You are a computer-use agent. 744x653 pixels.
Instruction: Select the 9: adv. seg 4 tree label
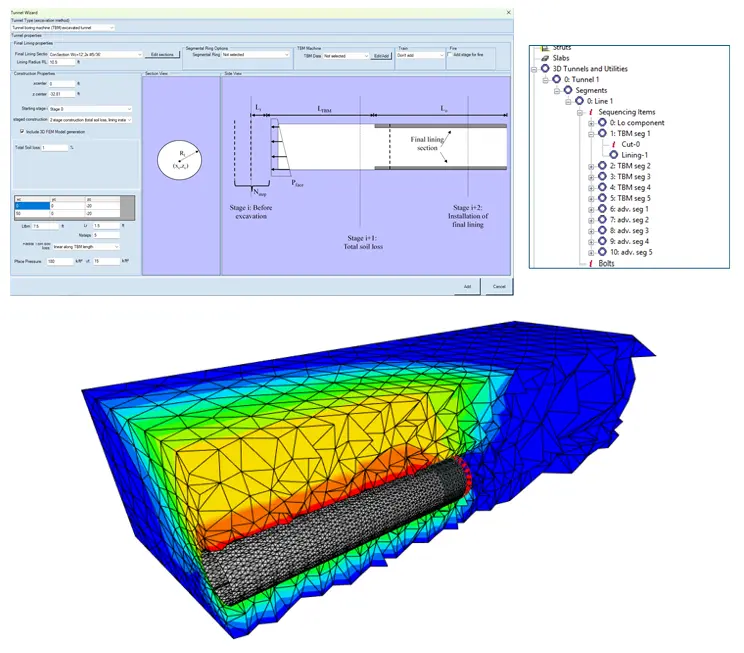coord(629,242)
